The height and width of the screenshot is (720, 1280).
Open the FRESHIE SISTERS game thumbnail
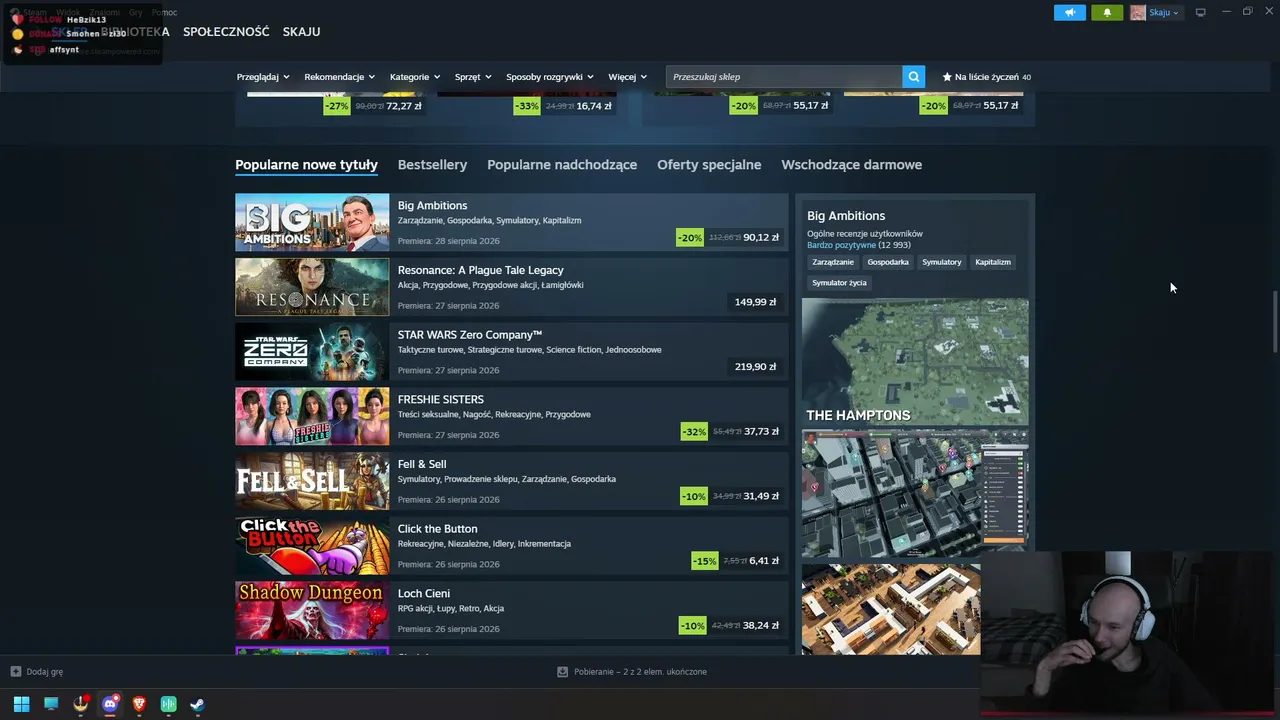click(312, 416)
